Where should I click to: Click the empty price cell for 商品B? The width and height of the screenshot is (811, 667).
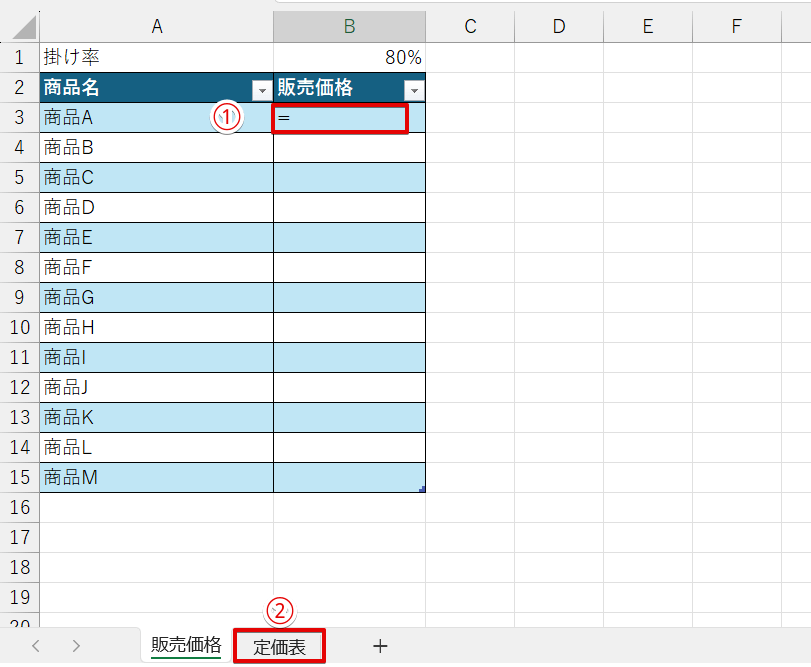[350, 147]
